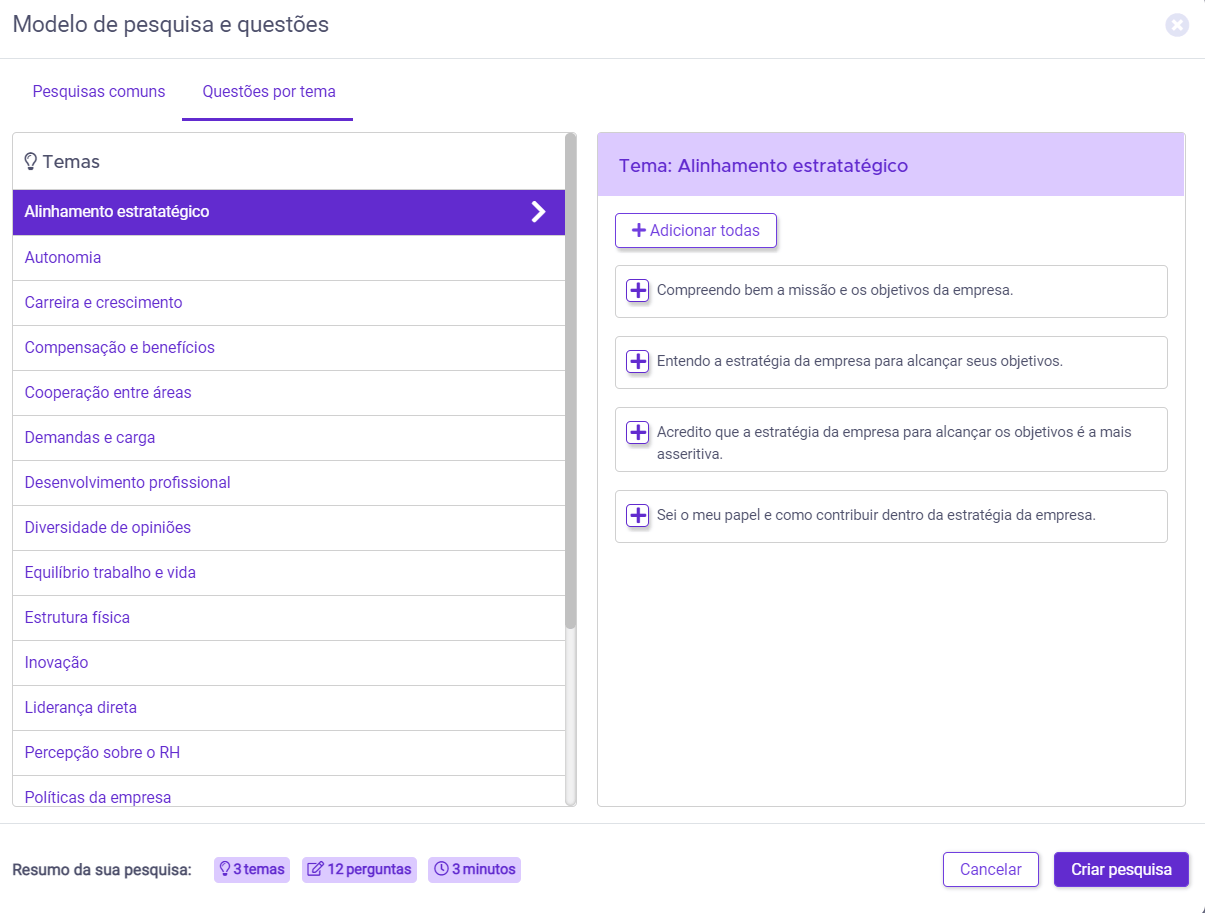The height and width of the screenshot is (913, 1205).
Task: Click the Criar pesquisa button
Action: [x=1121, y=870]
